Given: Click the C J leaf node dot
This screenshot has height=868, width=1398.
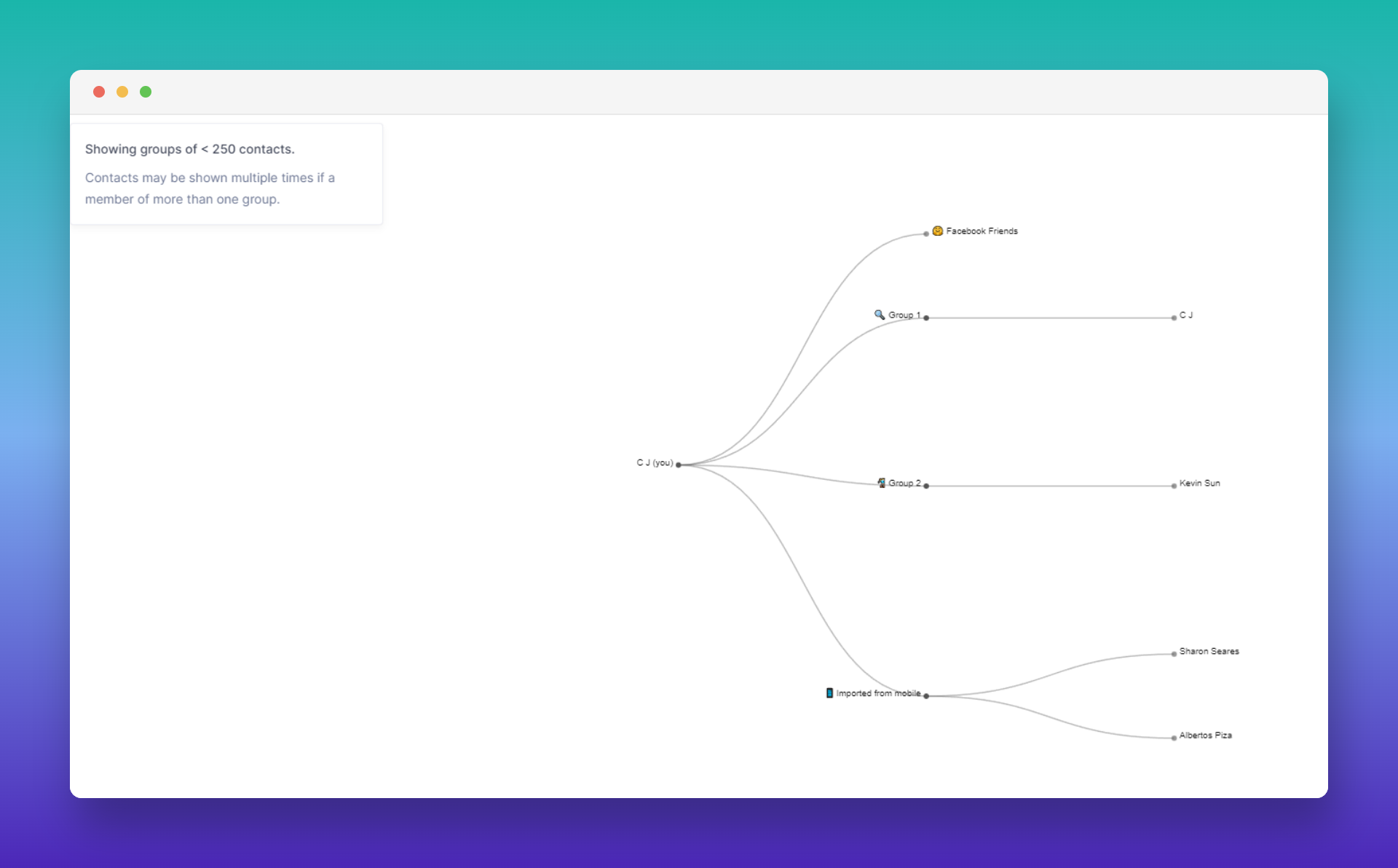Looking at the screenshot, I should click(x=1174, y=317).
